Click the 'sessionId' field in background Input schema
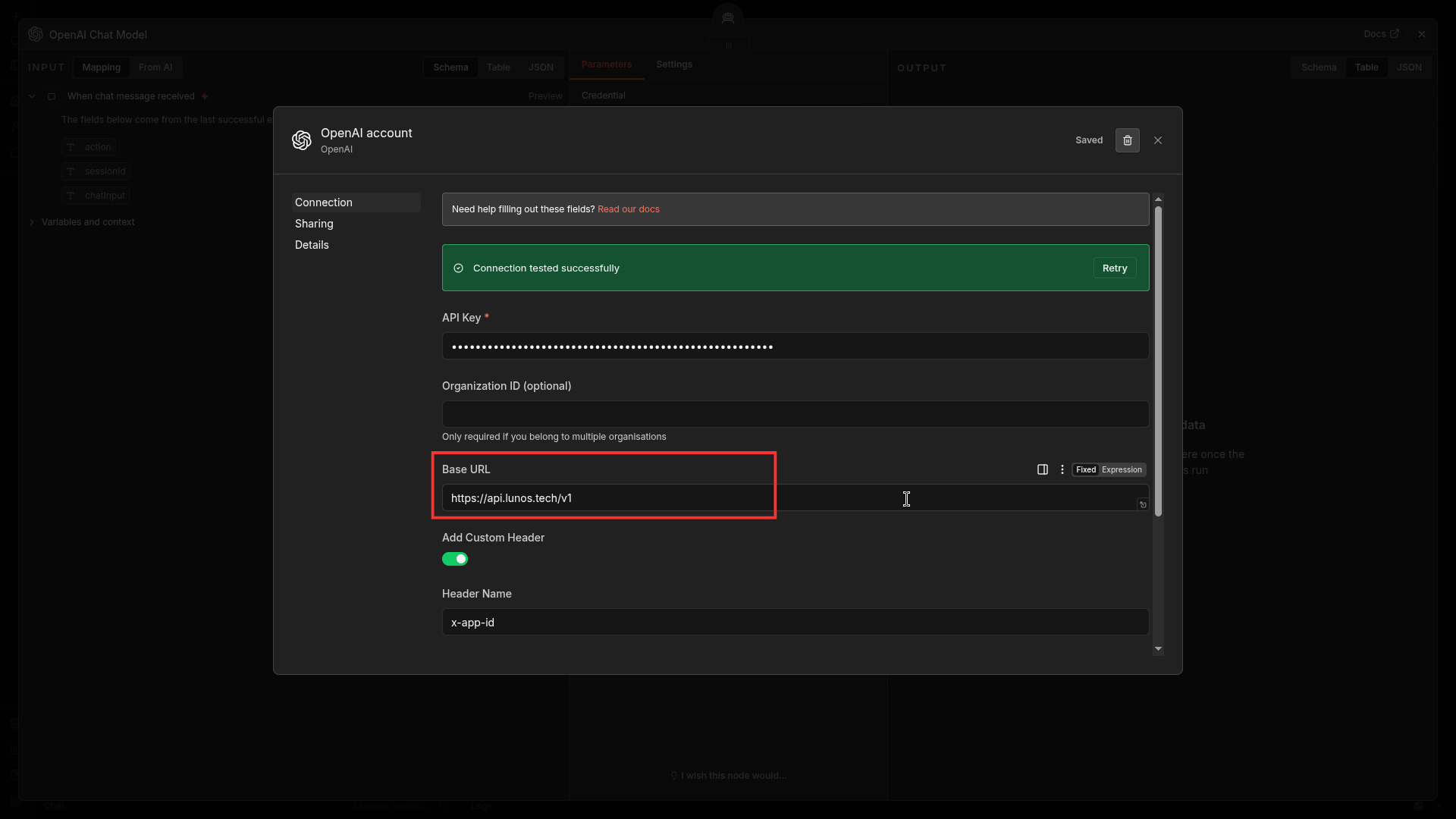1456x819 pixels. point(96,171)
